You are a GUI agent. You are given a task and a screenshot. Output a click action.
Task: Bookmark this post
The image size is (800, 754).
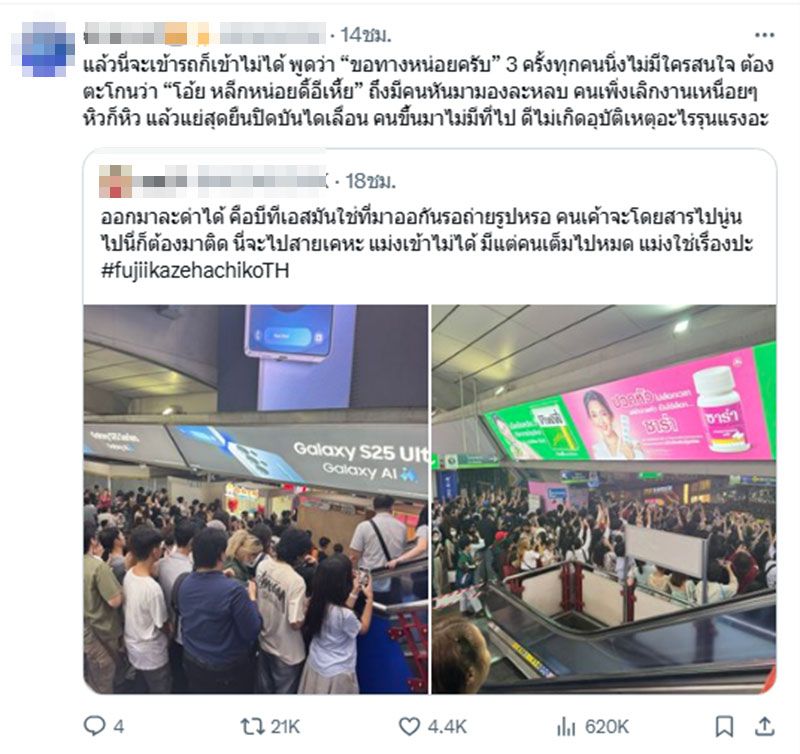(724, 726)
